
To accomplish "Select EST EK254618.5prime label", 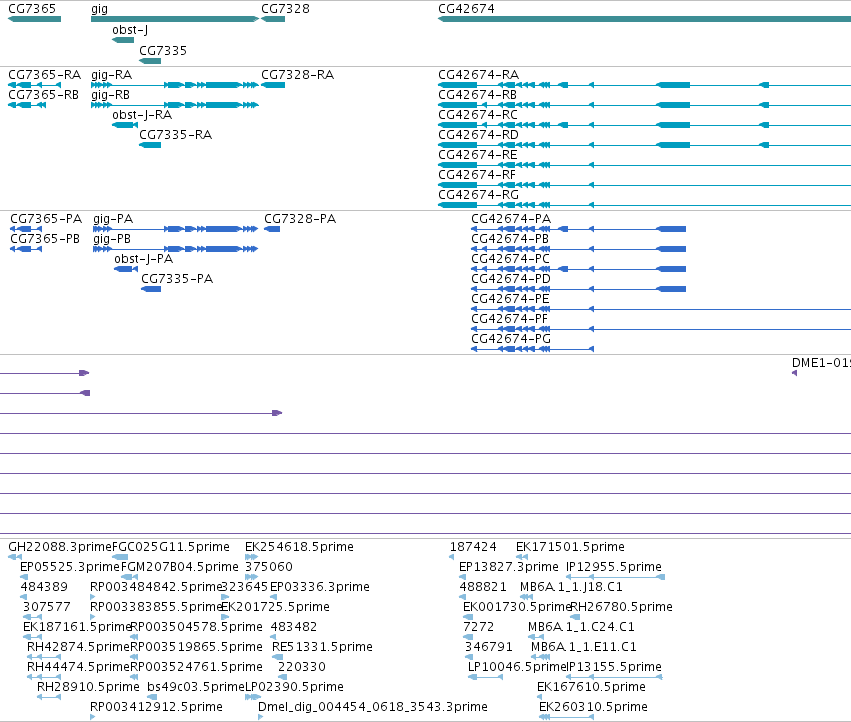I will [299, 547].
